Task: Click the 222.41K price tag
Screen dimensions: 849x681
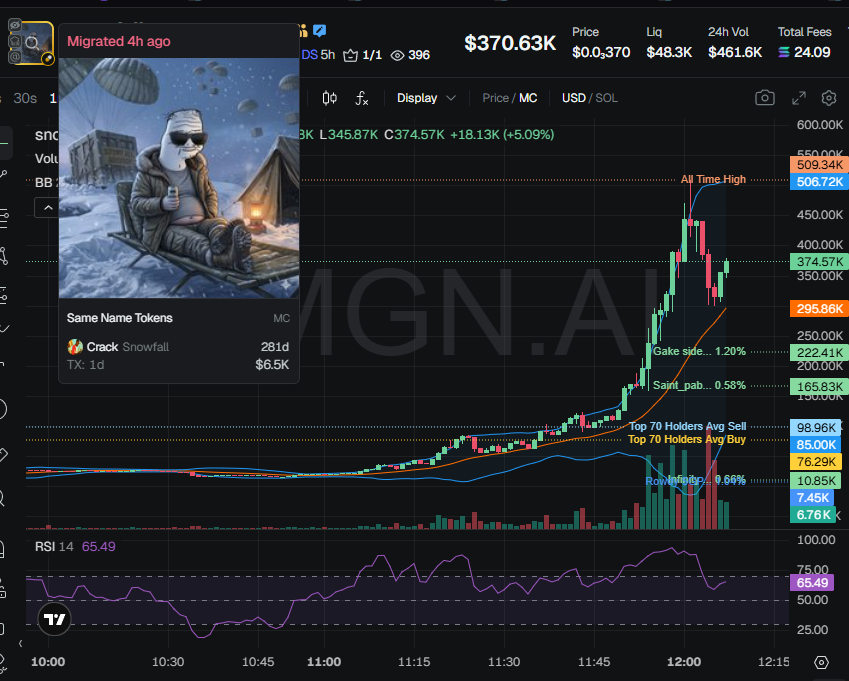Action: click(819, 353)
